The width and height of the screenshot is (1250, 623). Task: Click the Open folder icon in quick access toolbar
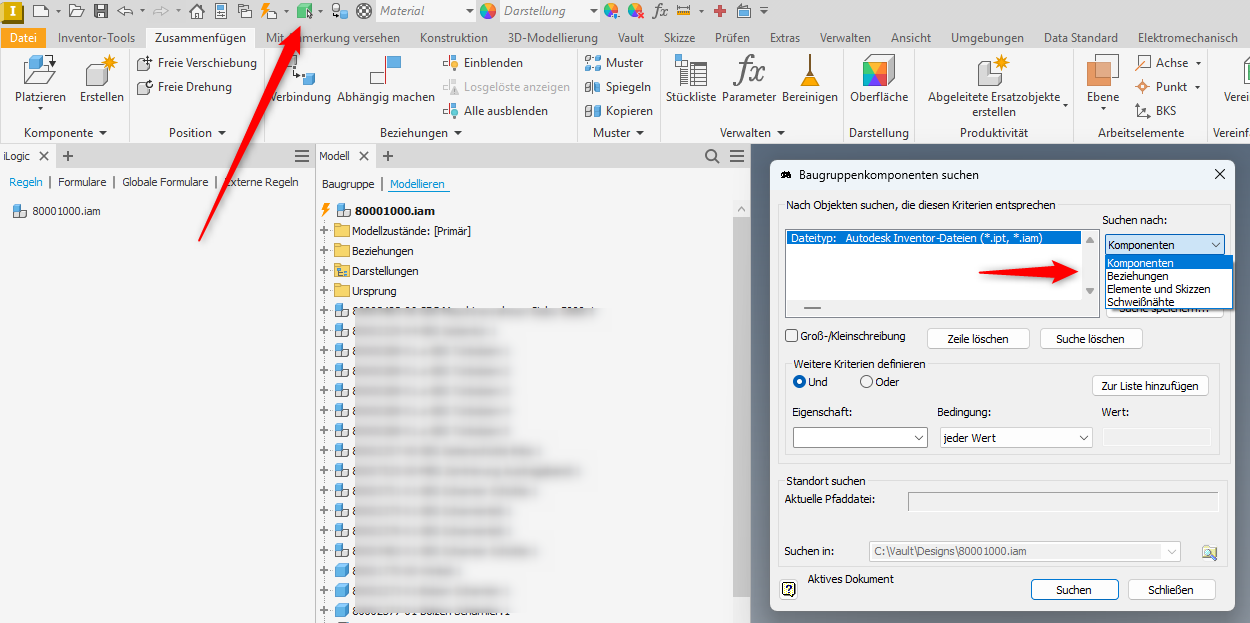coord(77,11)
